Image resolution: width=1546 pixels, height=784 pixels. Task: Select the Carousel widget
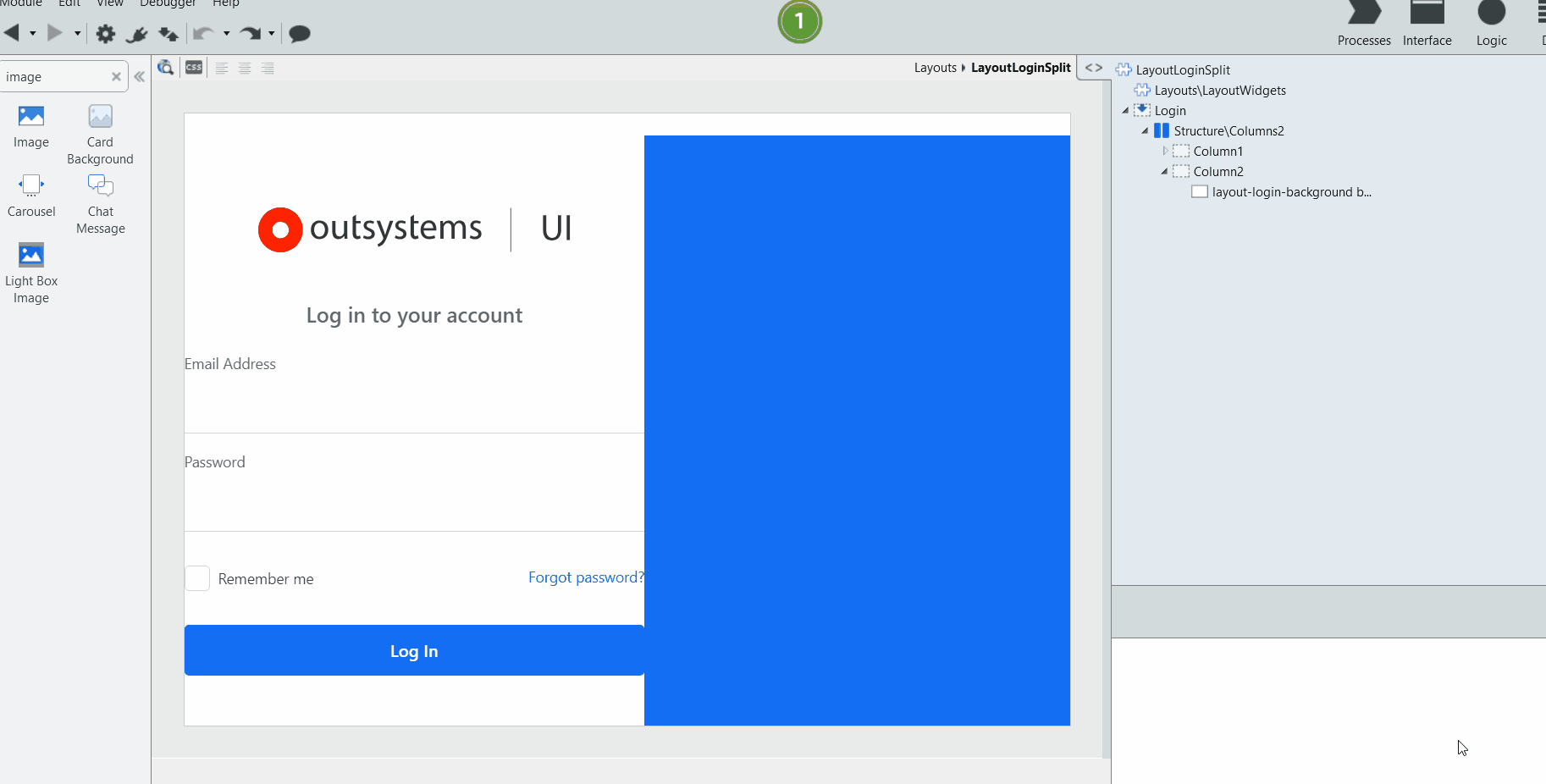click(31, 196)
